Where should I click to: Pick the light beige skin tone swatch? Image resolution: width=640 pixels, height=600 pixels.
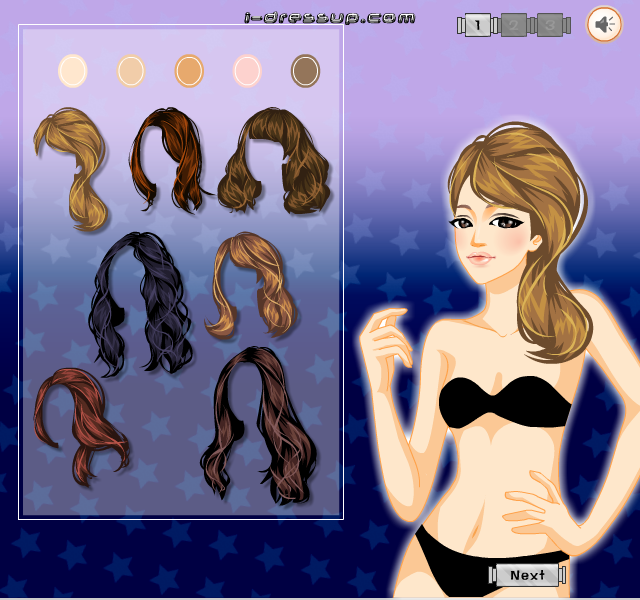point(131,71)
